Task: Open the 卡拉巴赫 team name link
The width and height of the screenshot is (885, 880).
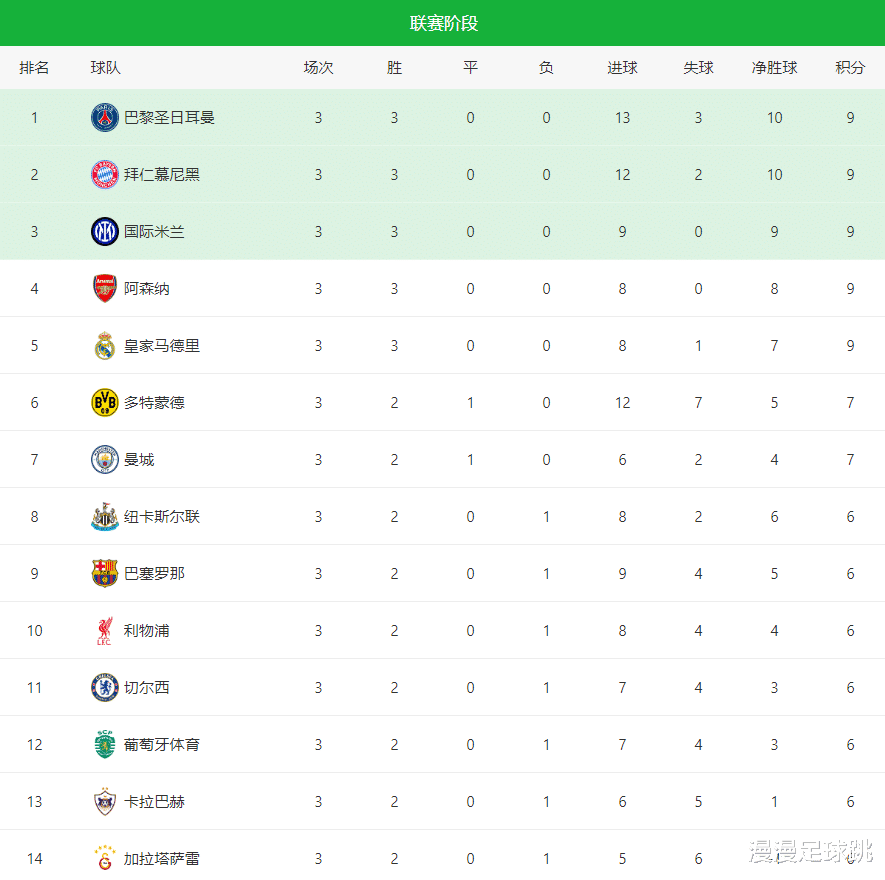Action: click(154, 802)
